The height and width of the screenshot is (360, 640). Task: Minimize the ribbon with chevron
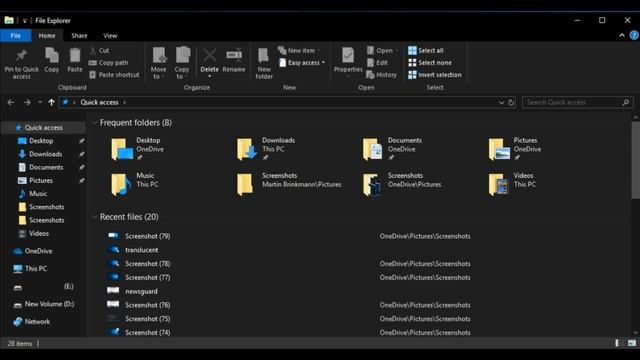622,36
